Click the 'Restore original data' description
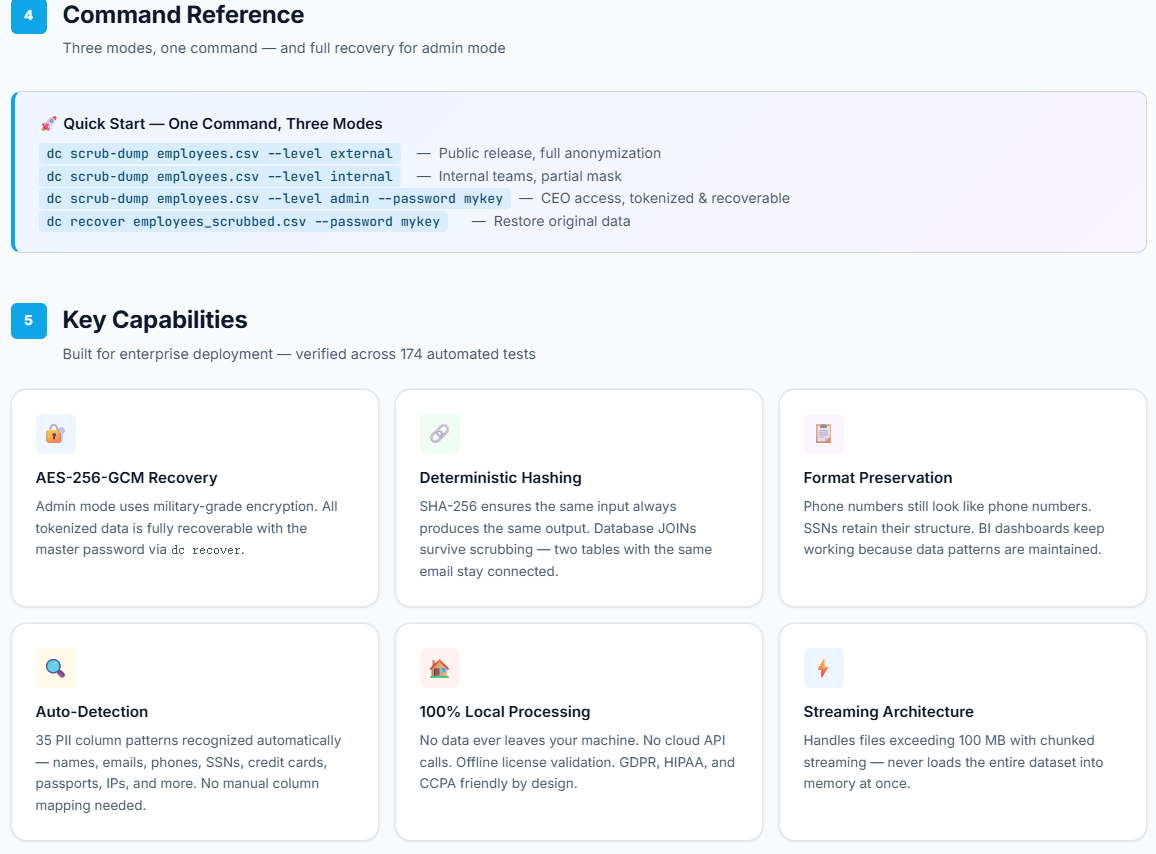 click(562, 221)
